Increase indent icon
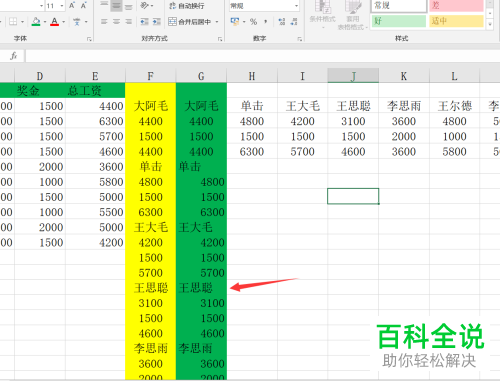 157,22
